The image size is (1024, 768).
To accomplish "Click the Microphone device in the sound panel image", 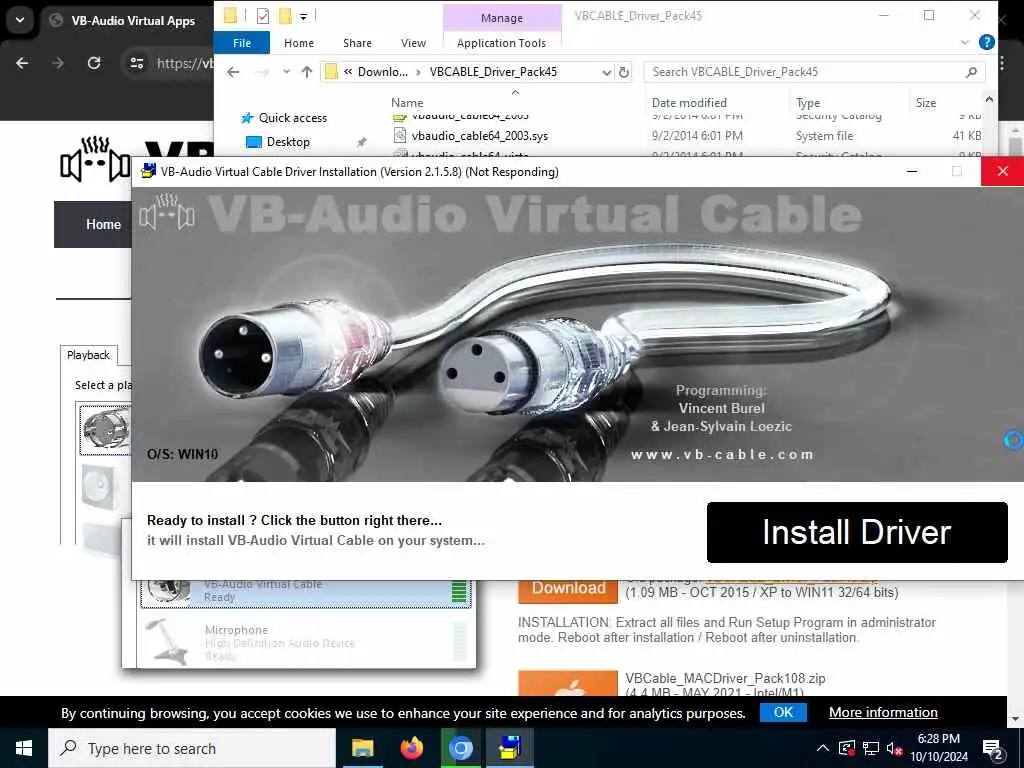I will 305,641.
